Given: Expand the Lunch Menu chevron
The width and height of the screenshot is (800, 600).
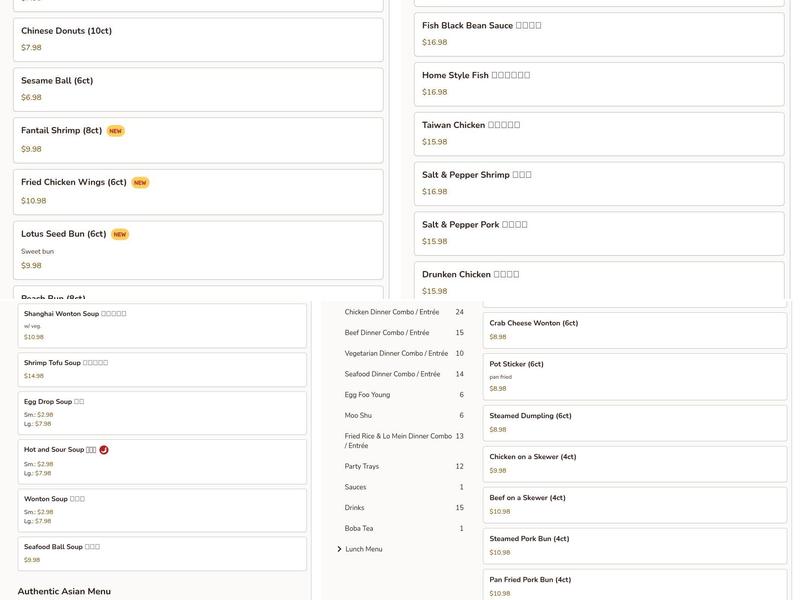Looking at the screenshot, I should click(x=340, y=549).
